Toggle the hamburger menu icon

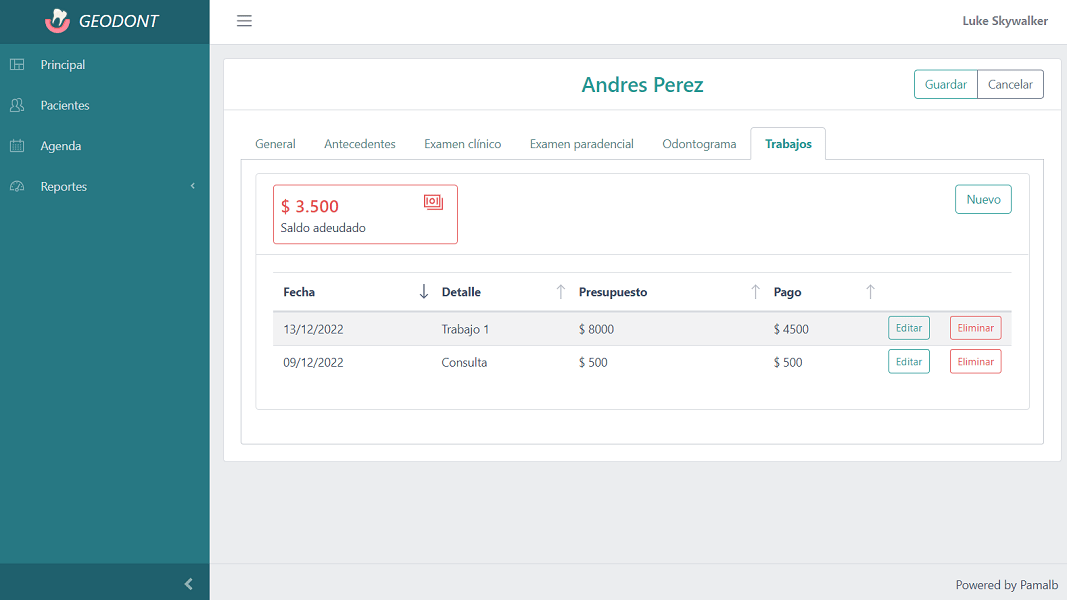click(x=244, y=21)
